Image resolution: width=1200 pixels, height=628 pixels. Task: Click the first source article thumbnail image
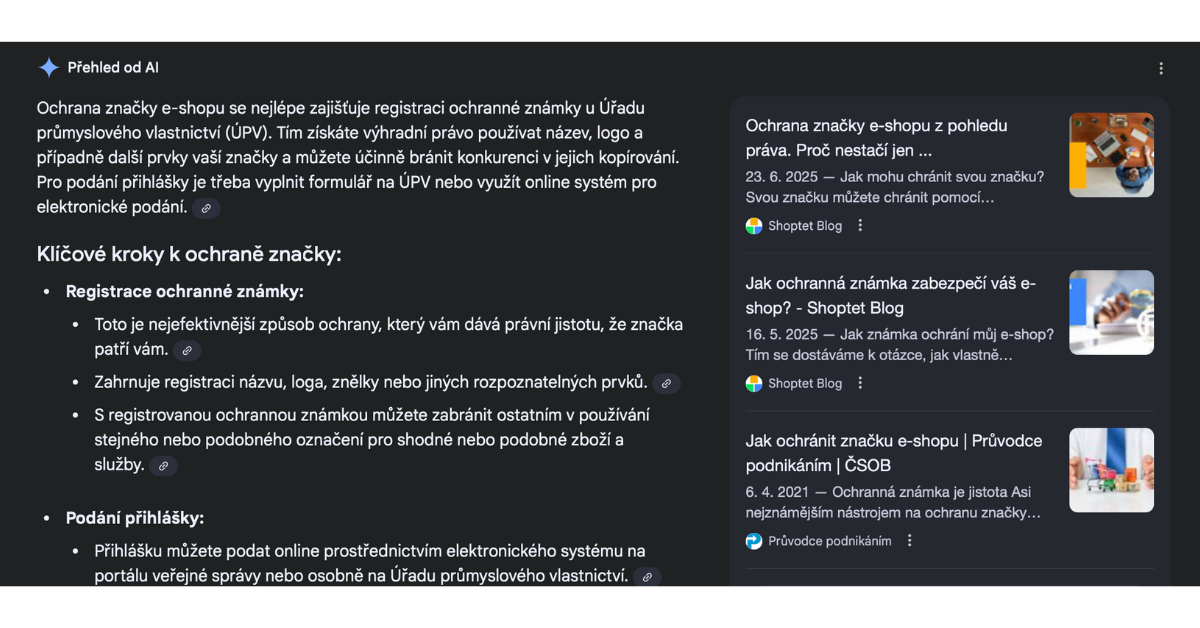coord(1111,155)
